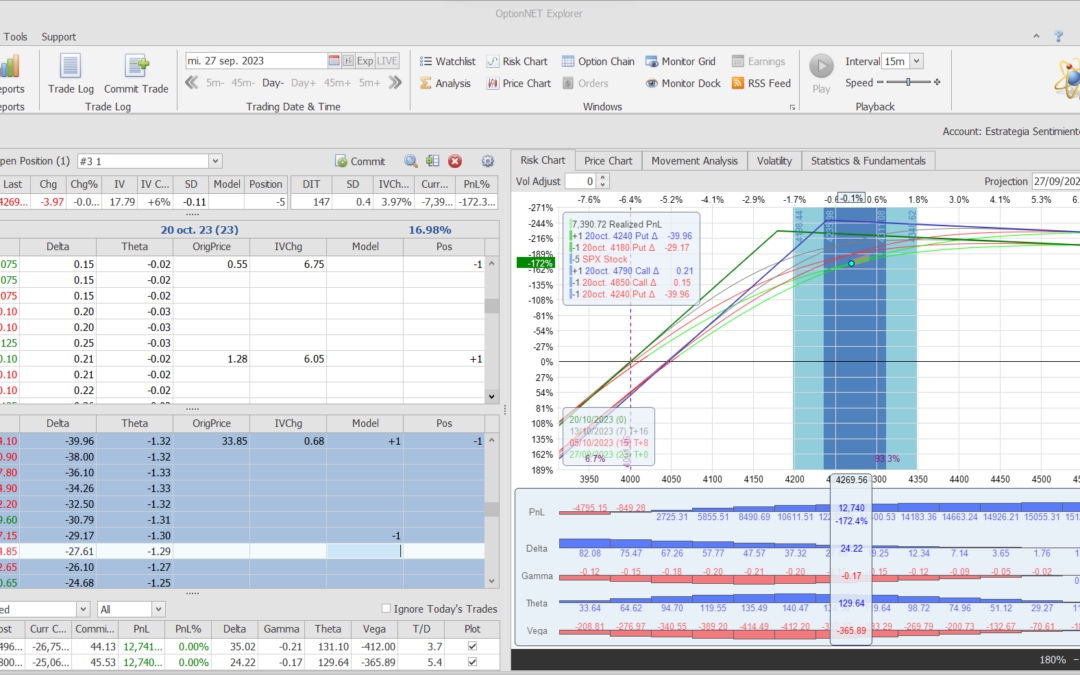
Task: Step back one day with Day-
Action: (x=273, y=83)
